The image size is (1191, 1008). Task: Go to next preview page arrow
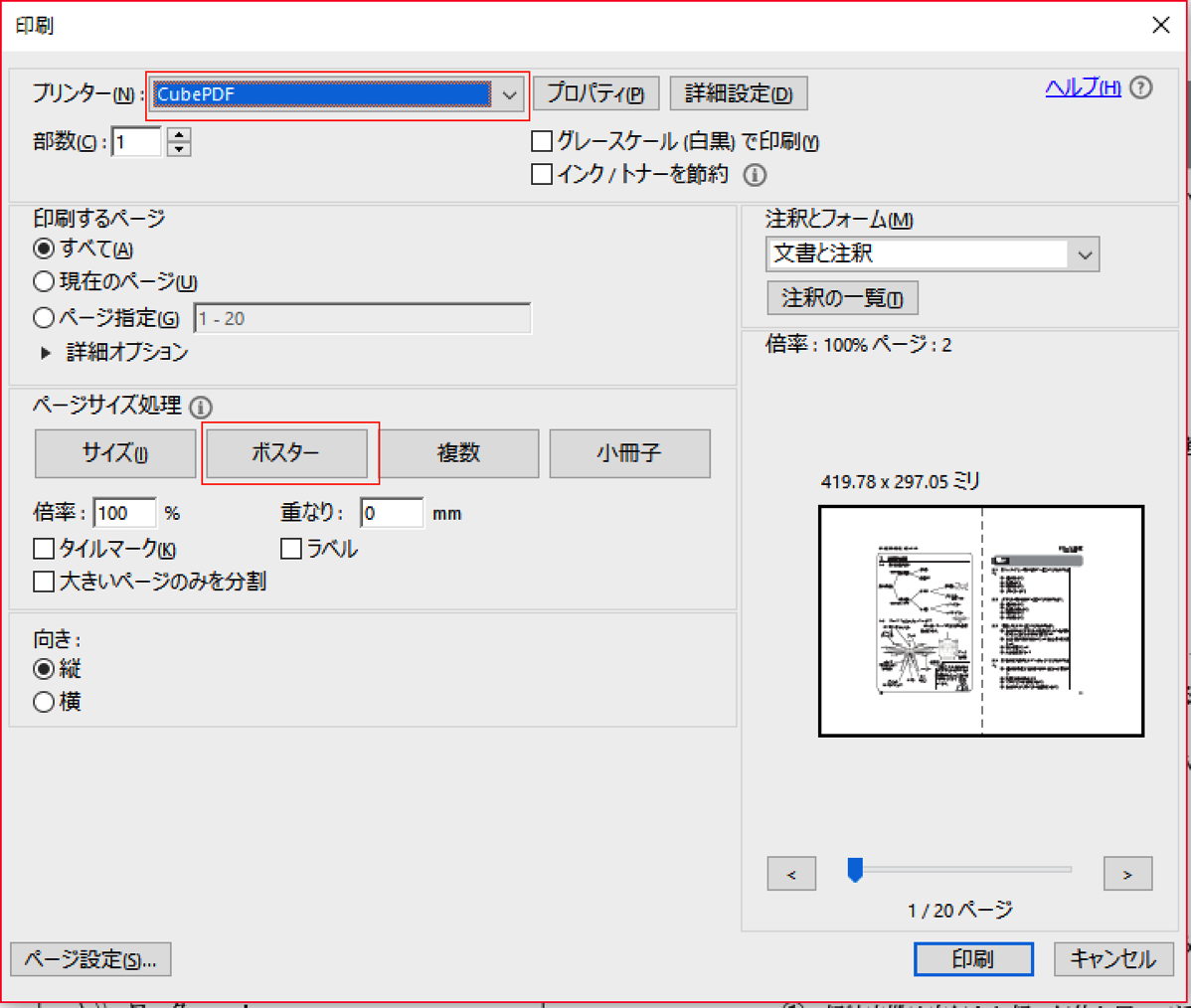(1127, 874)
